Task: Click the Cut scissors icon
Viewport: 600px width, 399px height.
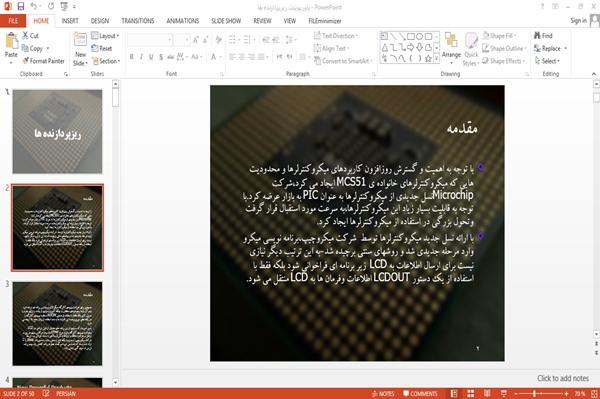Action: [25, 36]
